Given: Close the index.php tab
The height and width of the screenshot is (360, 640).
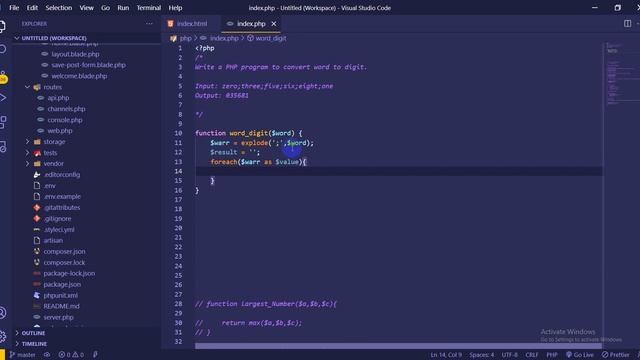Looking at the screenshot, I should tap(274, 24).
